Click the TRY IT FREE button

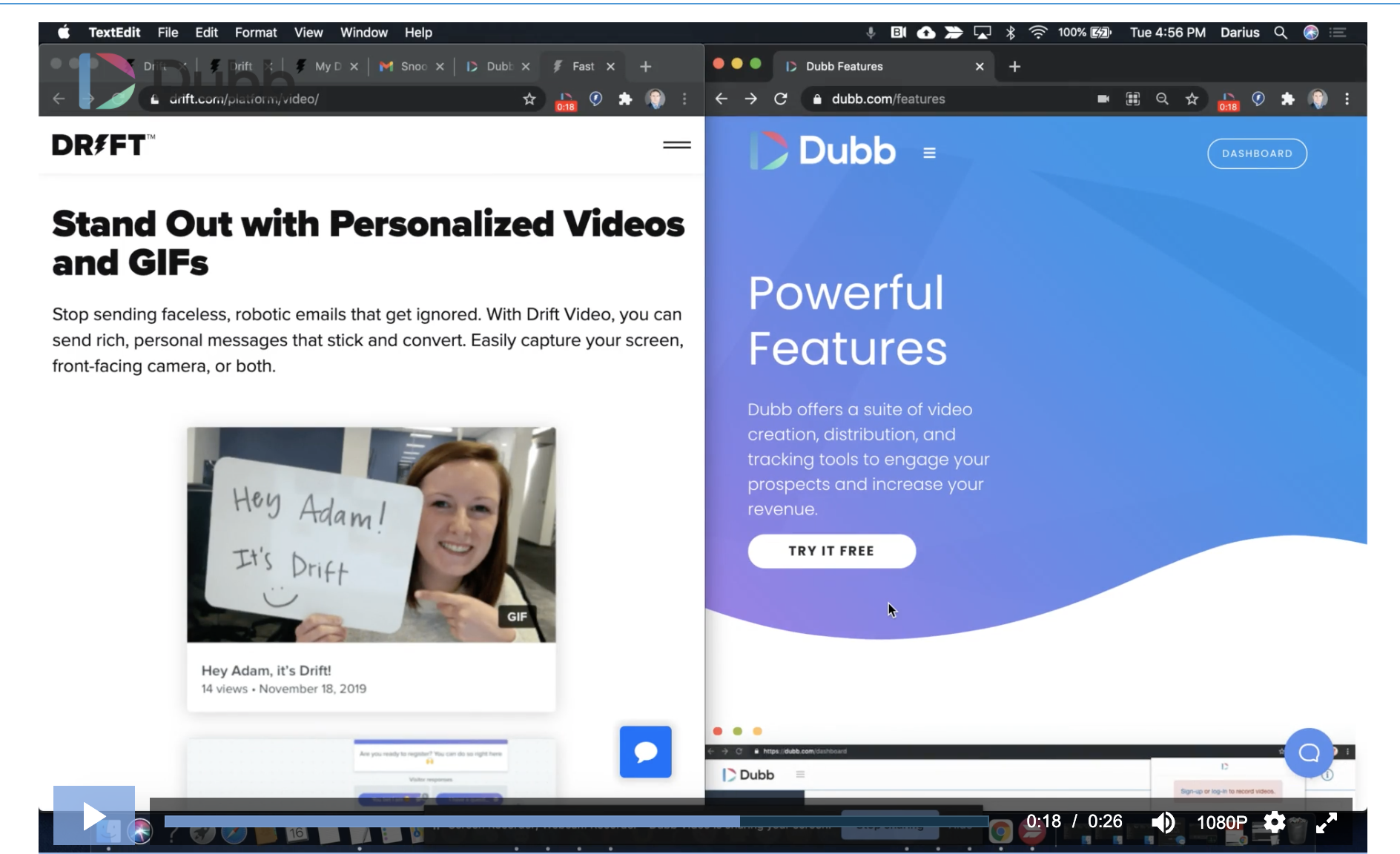click(x=831, y=551)
